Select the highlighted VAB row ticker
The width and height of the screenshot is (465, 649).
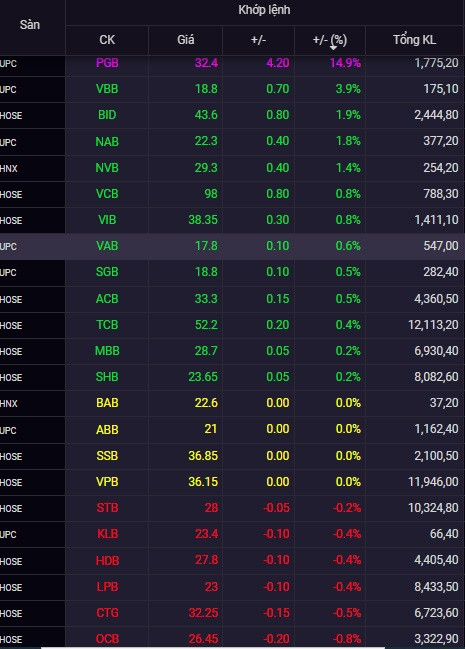[x=107, y=246]
